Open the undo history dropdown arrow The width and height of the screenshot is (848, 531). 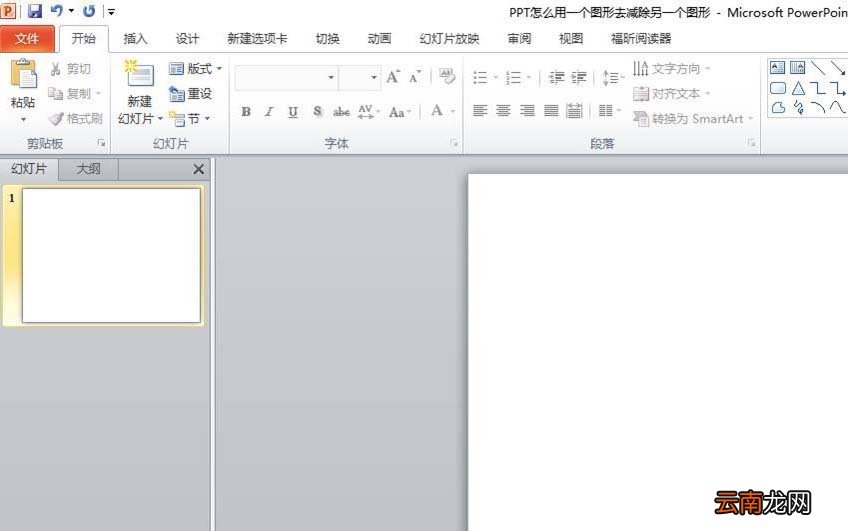point(71,11)
